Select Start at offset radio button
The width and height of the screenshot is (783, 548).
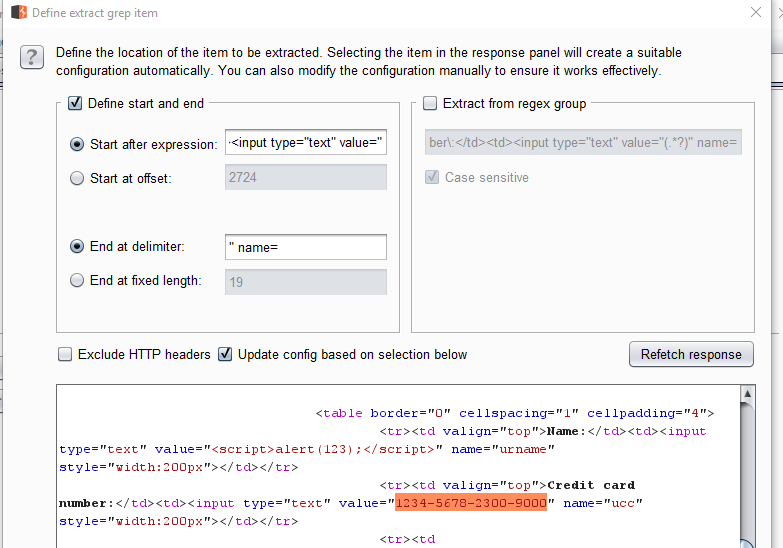(77, 178)
